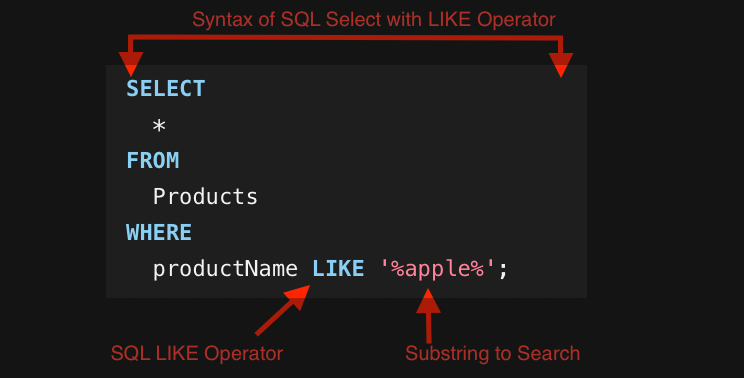Click the productName column text
744x378 pixels.
[225, 269]
